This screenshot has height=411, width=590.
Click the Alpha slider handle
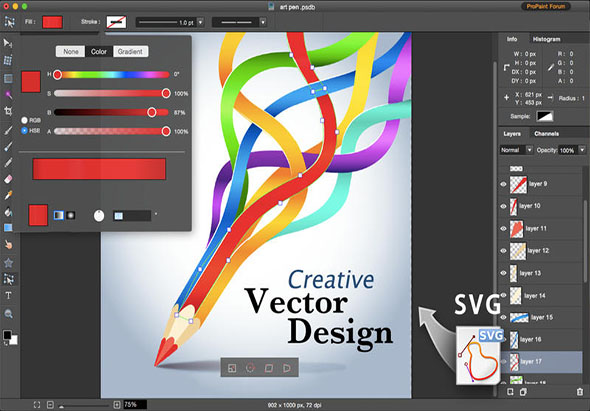tap(166, 131)
